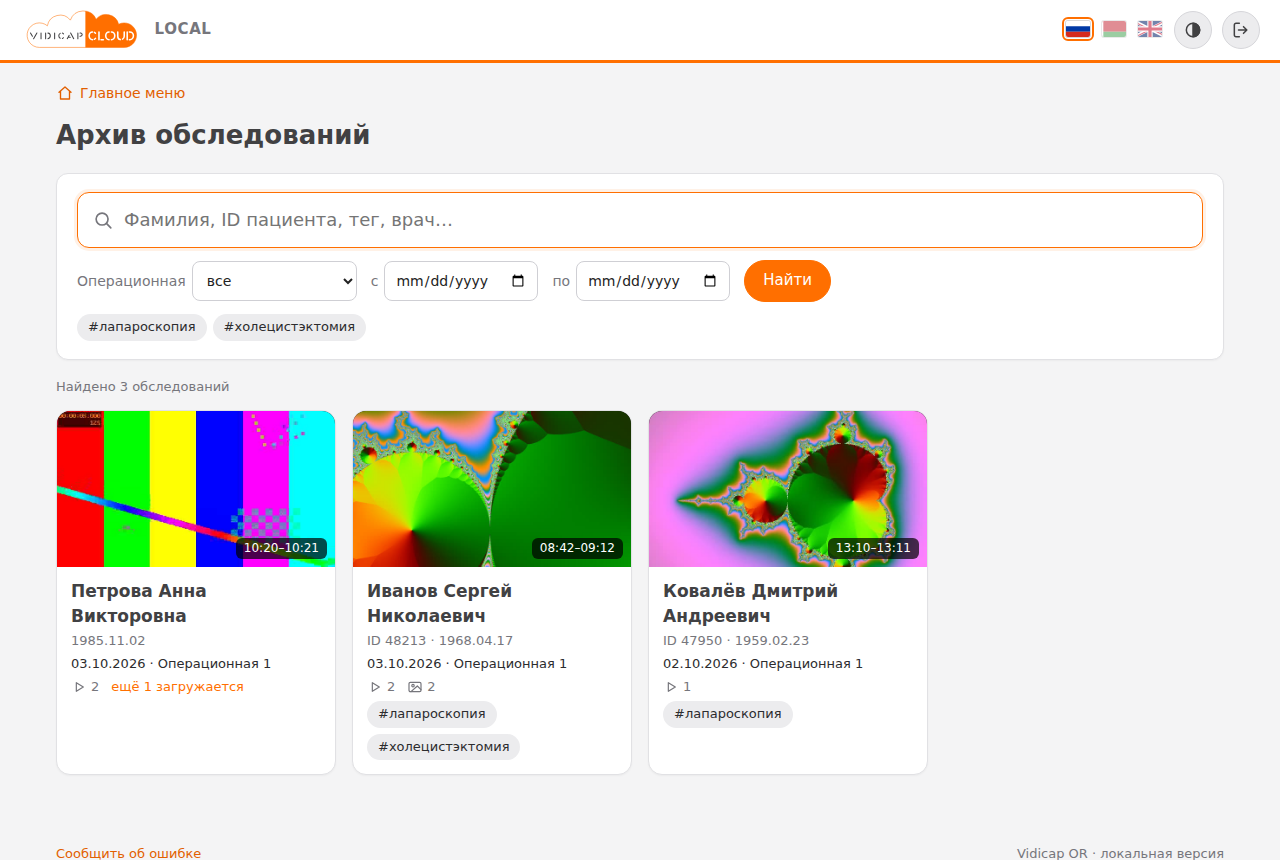Focus the Фамилия, ID пациента search field
The height and width of the screenshot is (860, 1280).
640,220
